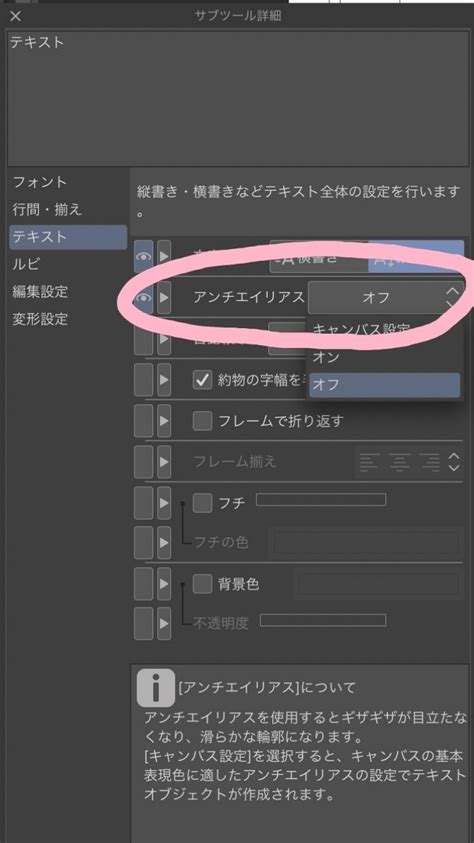Open the アンチエイリアス dropdown showing オフ

[386, 297]
